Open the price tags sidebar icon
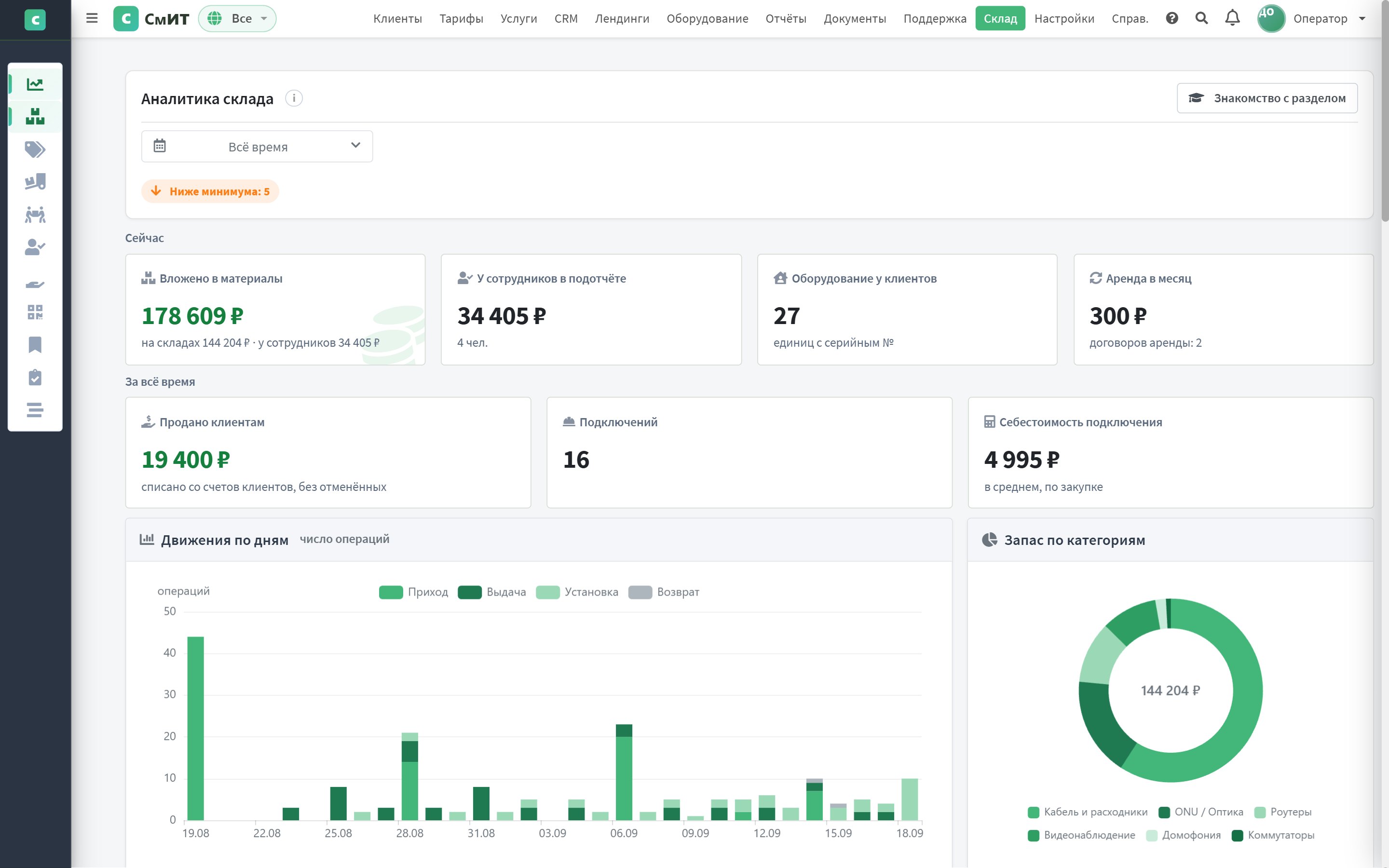Image resolution: width=1389 pixels, height=868 pixels. (x=35, y=149)
